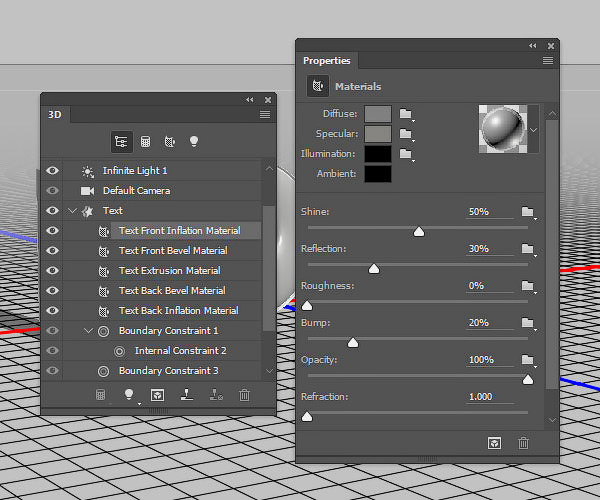Hide Text Extrusion Material
Screen dimensions: 600x500
point(52,270)
